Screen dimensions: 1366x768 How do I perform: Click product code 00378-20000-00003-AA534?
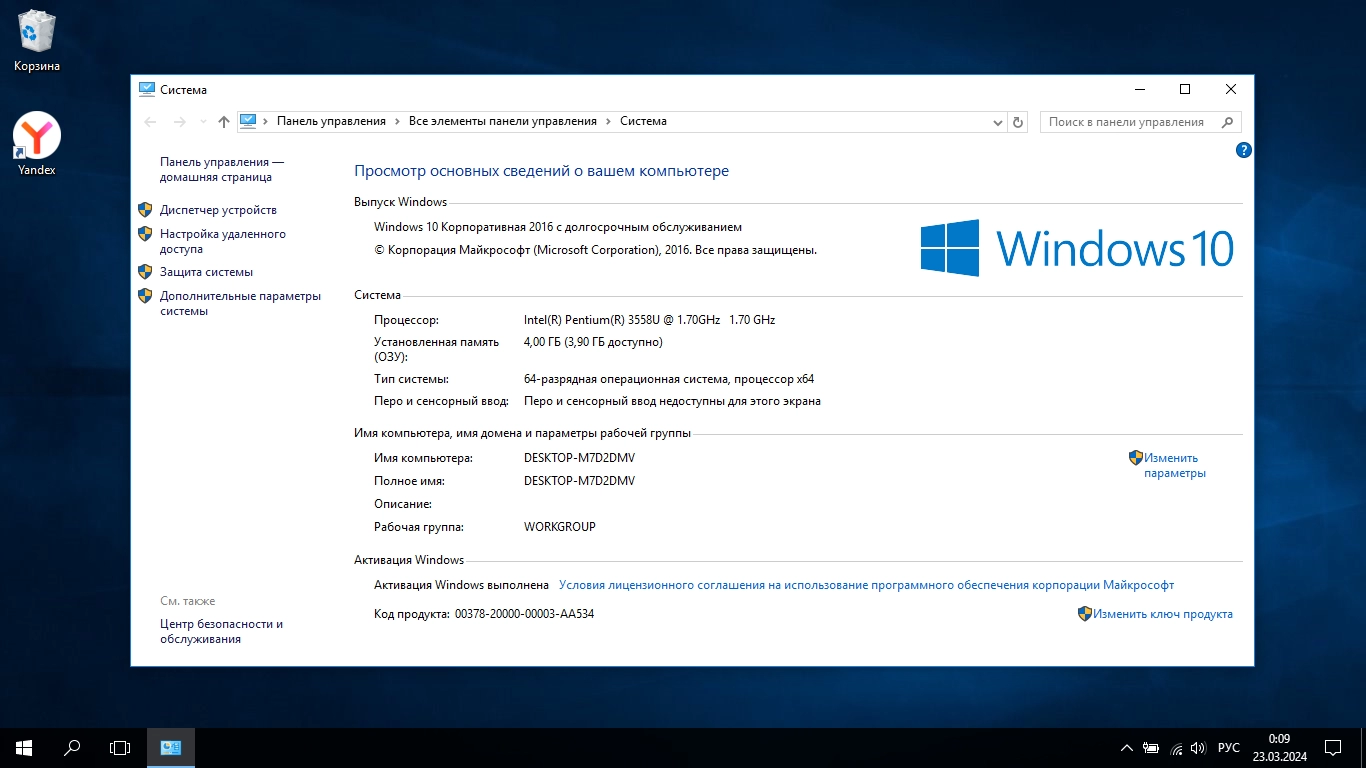(524, 614)
